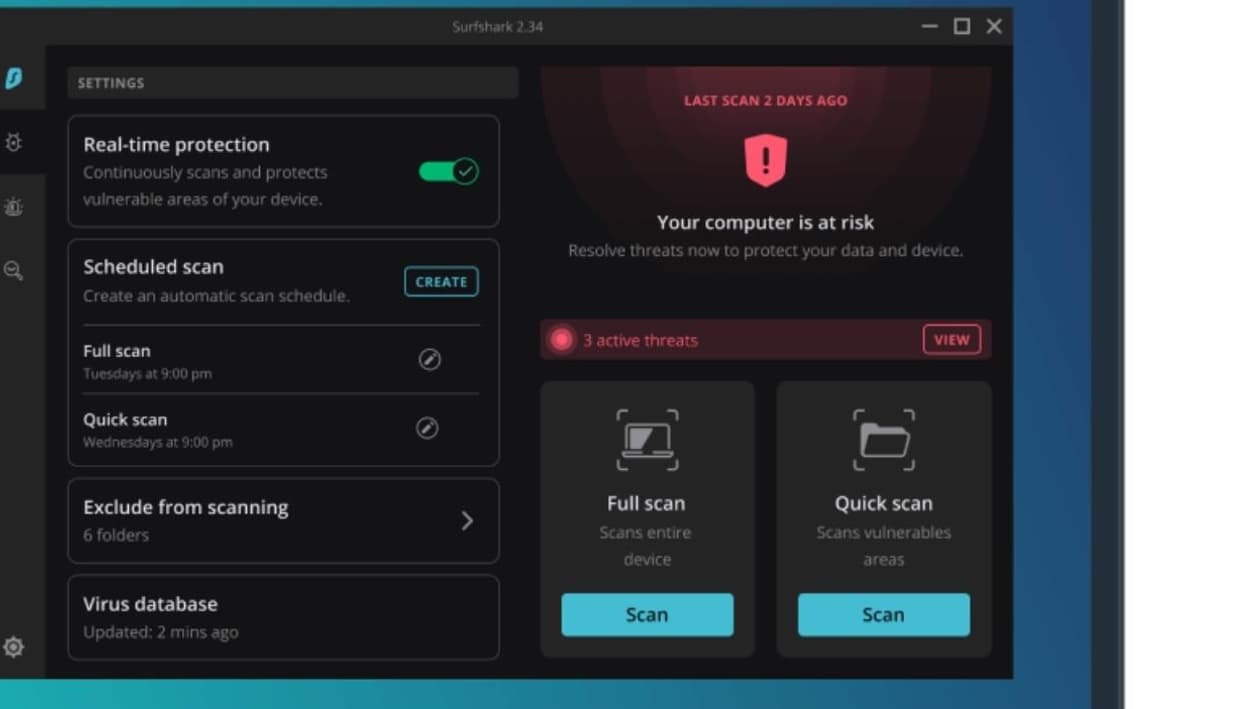The image size is (1260, 709).
Task: Click the '6 folders' text
Action: [x=116, y=535]
